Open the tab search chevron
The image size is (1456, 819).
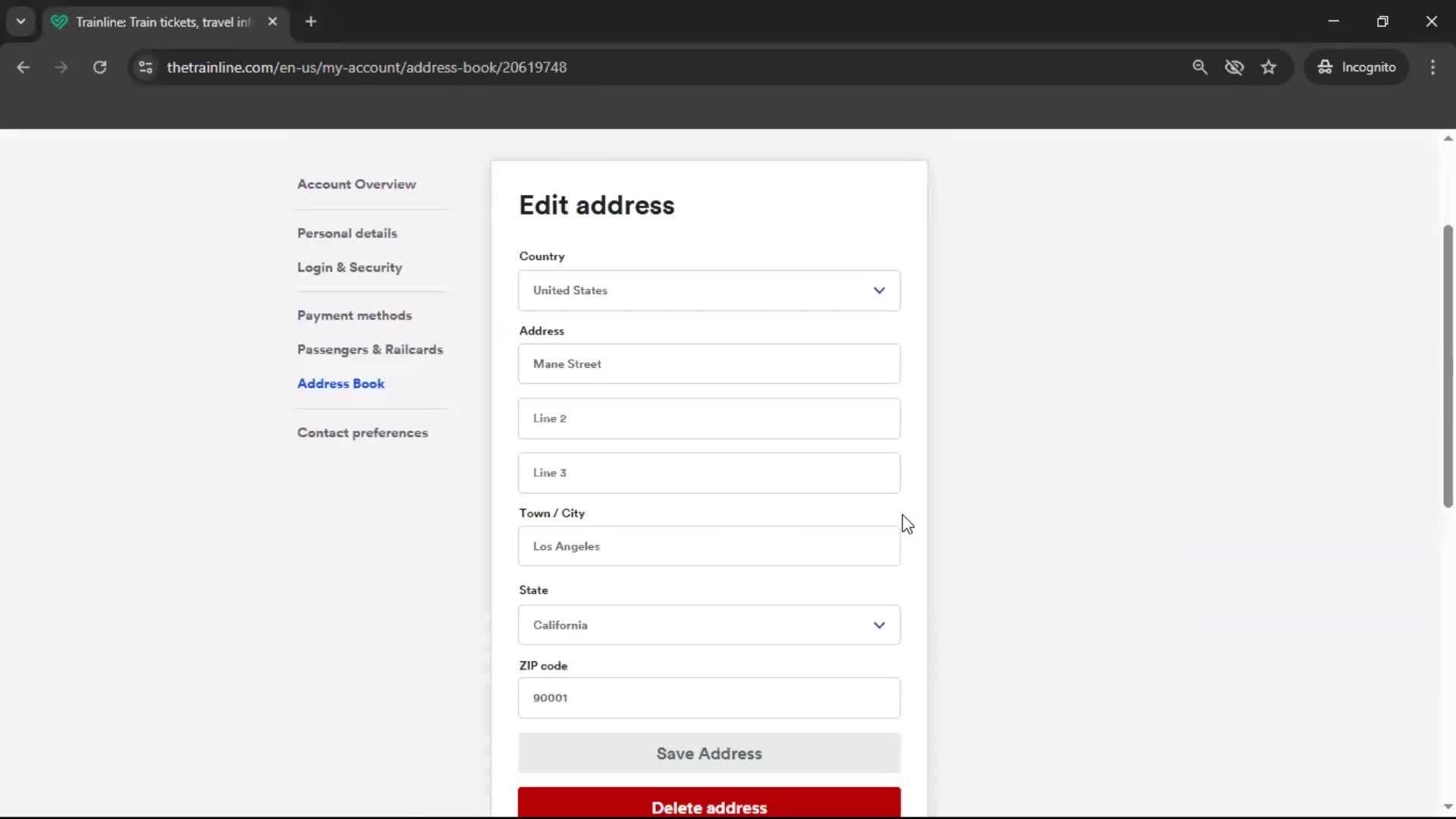[21, 21]
